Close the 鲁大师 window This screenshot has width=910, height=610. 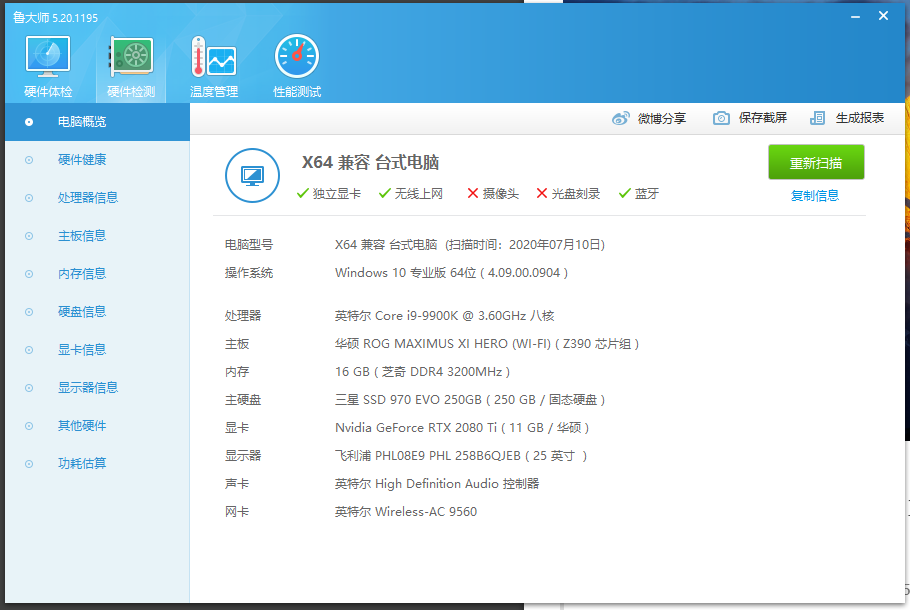pyautogui.click(x=883, y=16)
